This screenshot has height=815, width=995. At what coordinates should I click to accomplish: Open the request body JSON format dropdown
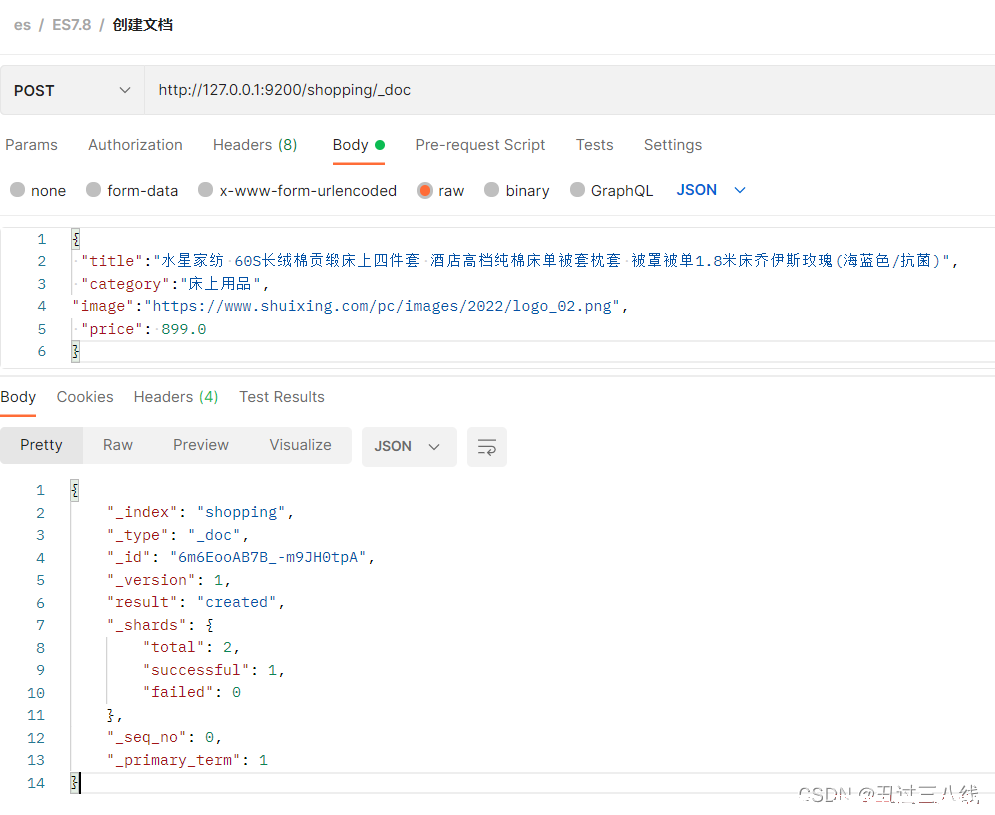coord(711,190)
